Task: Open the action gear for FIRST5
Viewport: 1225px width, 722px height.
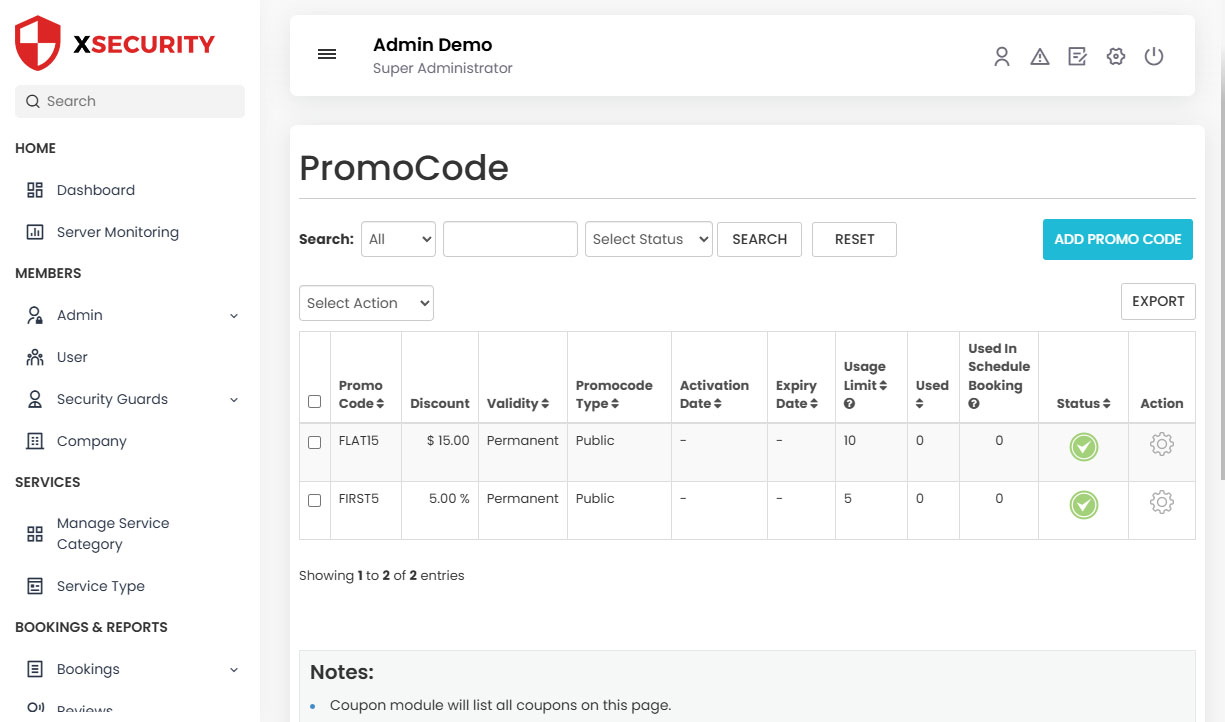Action: point(1162,503)
